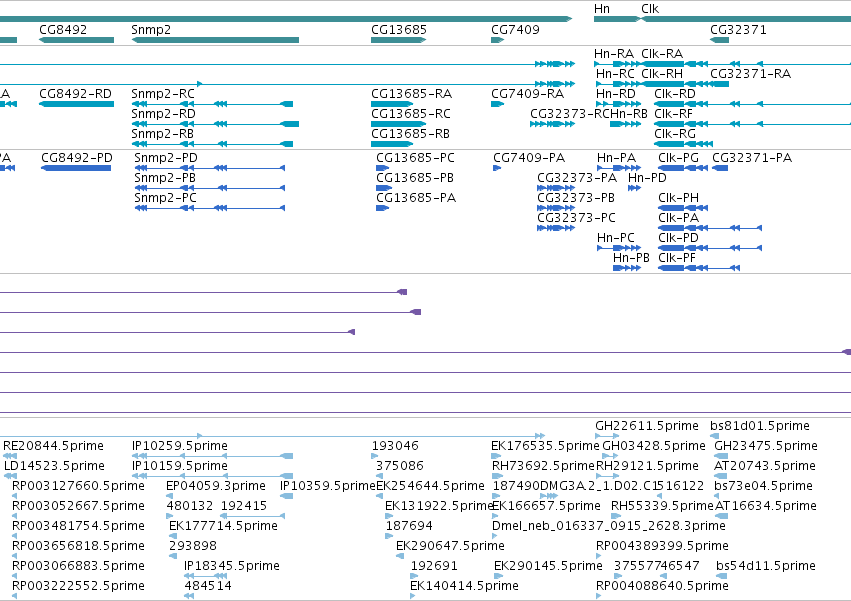The image size is (851, 601).
Task: Select the Hn-RC transcript label
Action: pos(615,74)
